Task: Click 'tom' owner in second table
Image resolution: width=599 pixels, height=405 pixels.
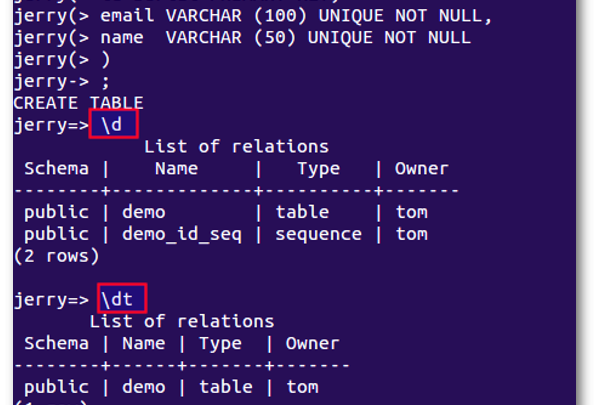Action: [x=302, y=387]
